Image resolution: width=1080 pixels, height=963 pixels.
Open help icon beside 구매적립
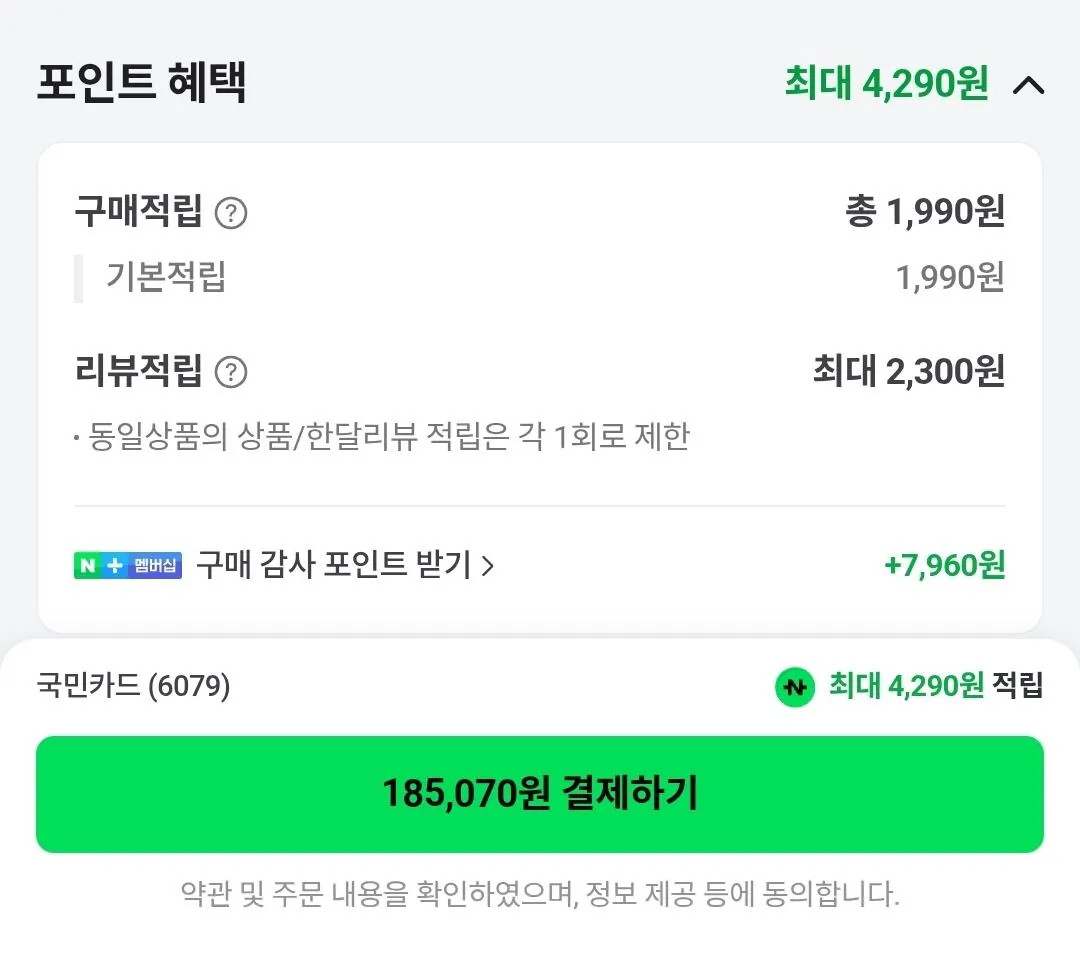(x=231, y=213)
